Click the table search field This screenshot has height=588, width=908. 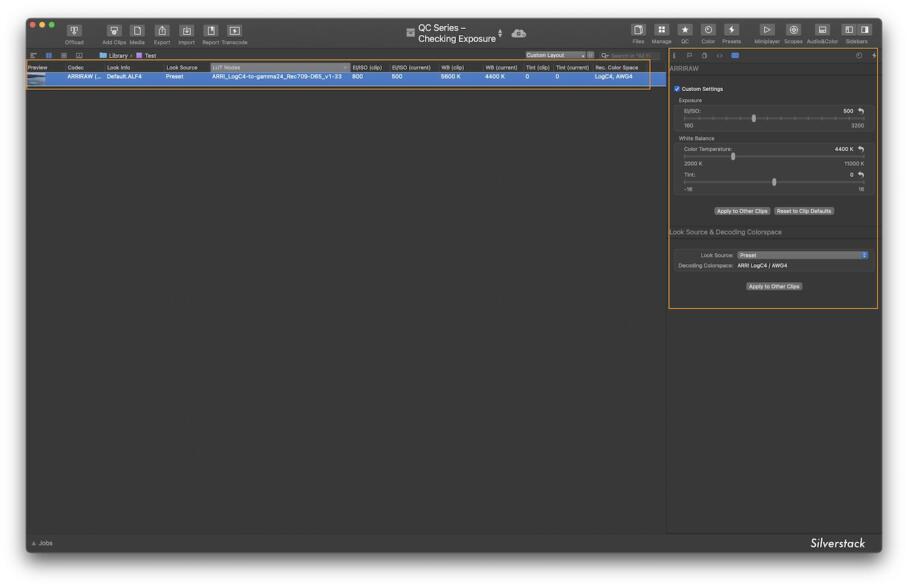click(x=629, y=56)
